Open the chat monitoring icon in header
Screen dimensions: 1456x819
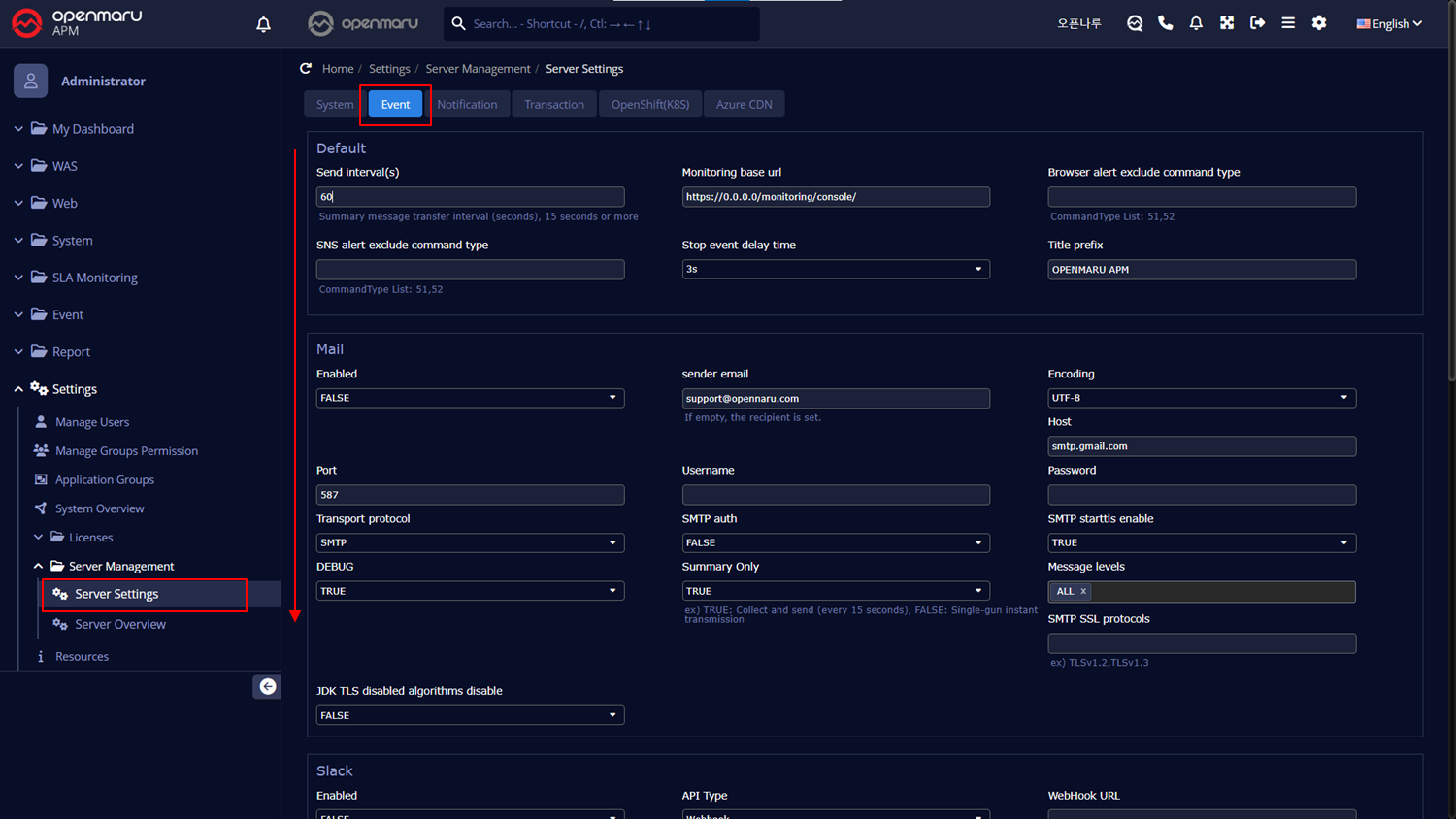[x=1134, y=23]
